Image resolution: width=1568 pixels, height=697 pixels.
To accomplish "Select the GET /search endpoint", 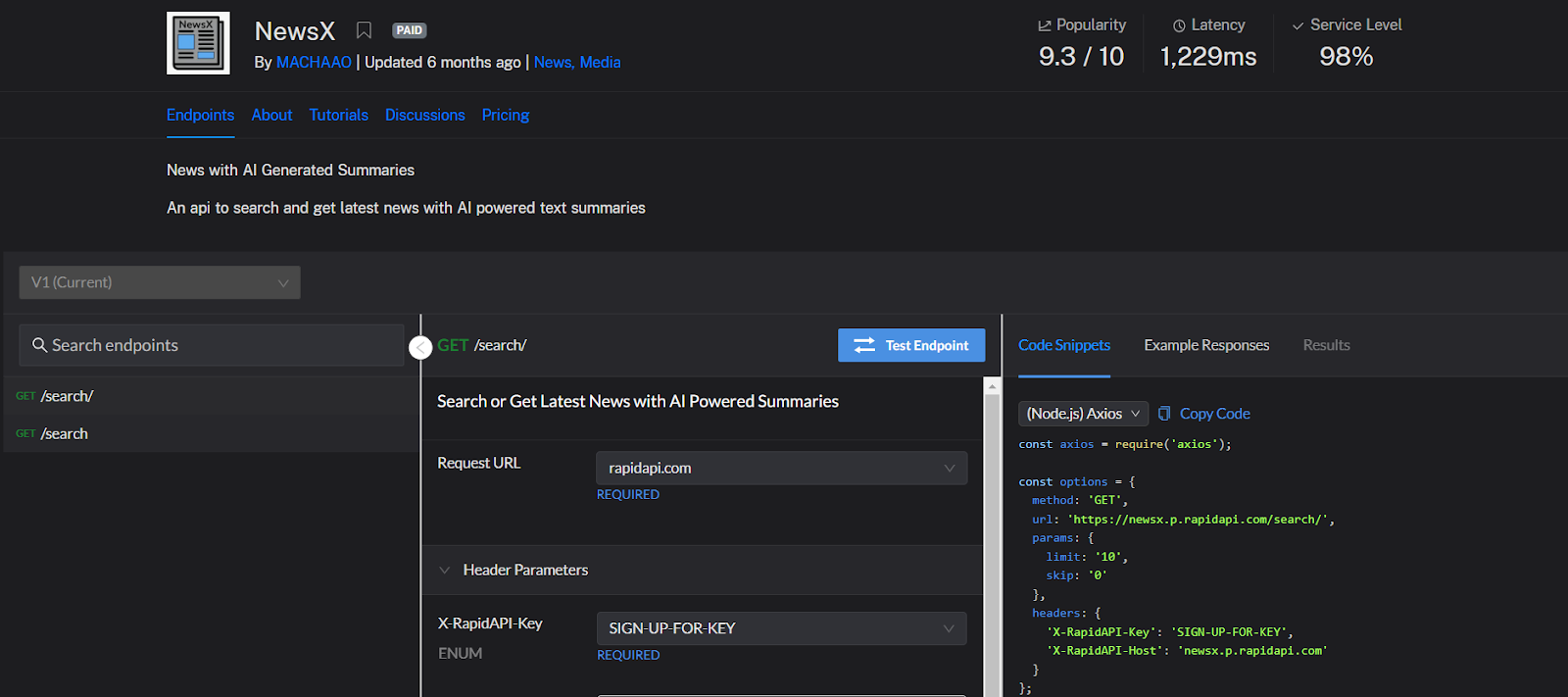I will [210, 433].
